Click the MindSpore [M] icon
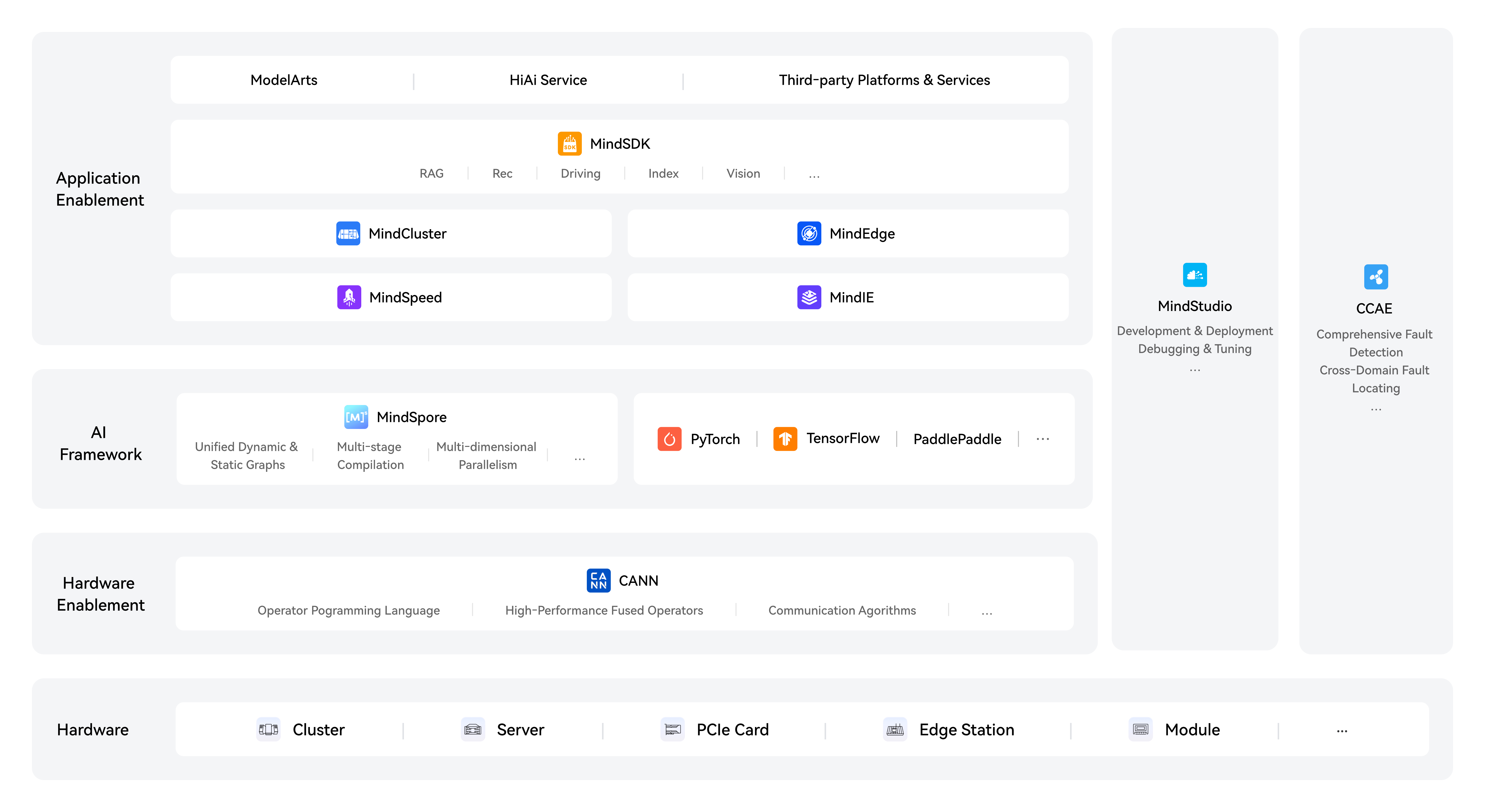Viewport: 1485px width, 812px height. click(x=356, y=417)
